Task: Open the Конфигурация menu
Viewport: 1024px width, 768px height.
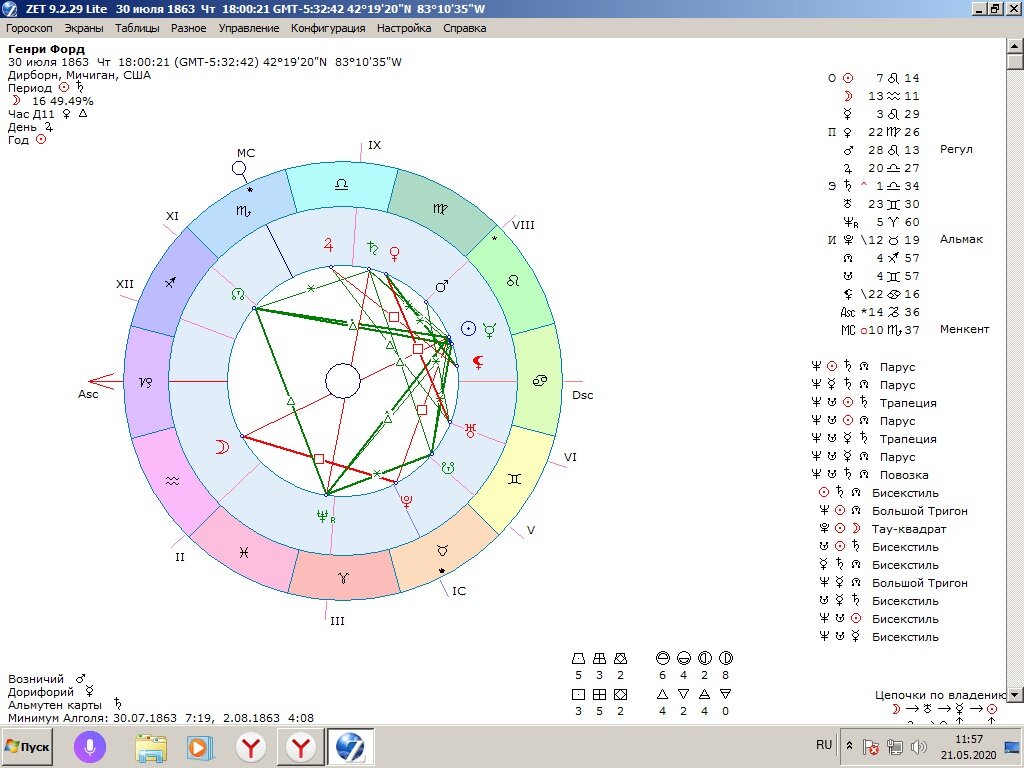Action: click(x=328, y=28)
